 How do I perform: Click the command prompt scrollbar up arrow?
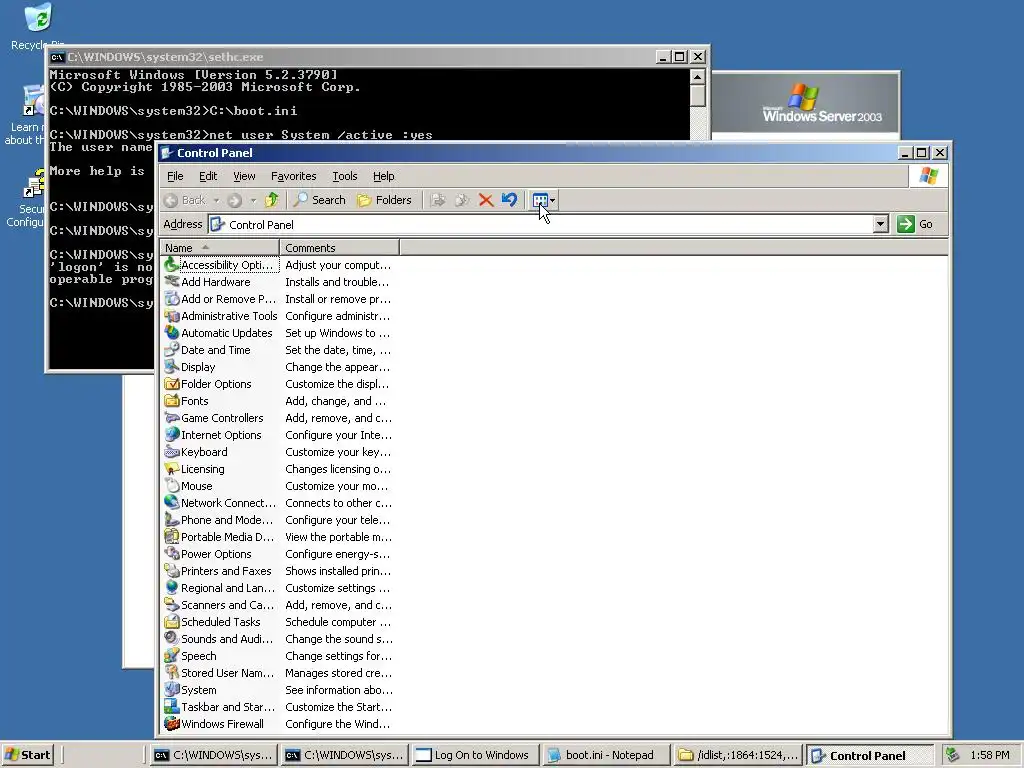click(697, 77)
